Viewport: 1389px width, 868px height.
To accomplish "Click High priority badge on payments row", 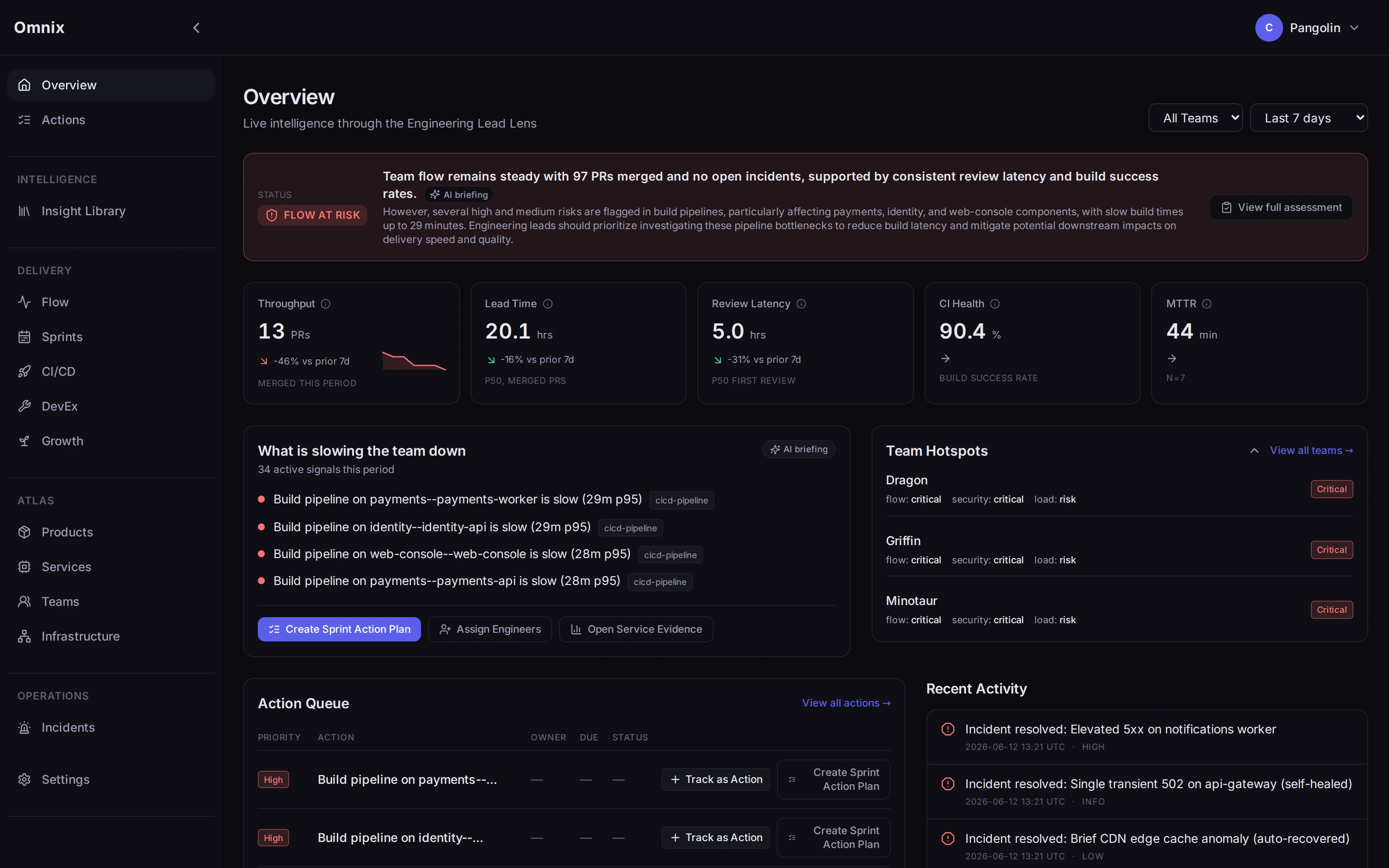I will click(273, 779).
